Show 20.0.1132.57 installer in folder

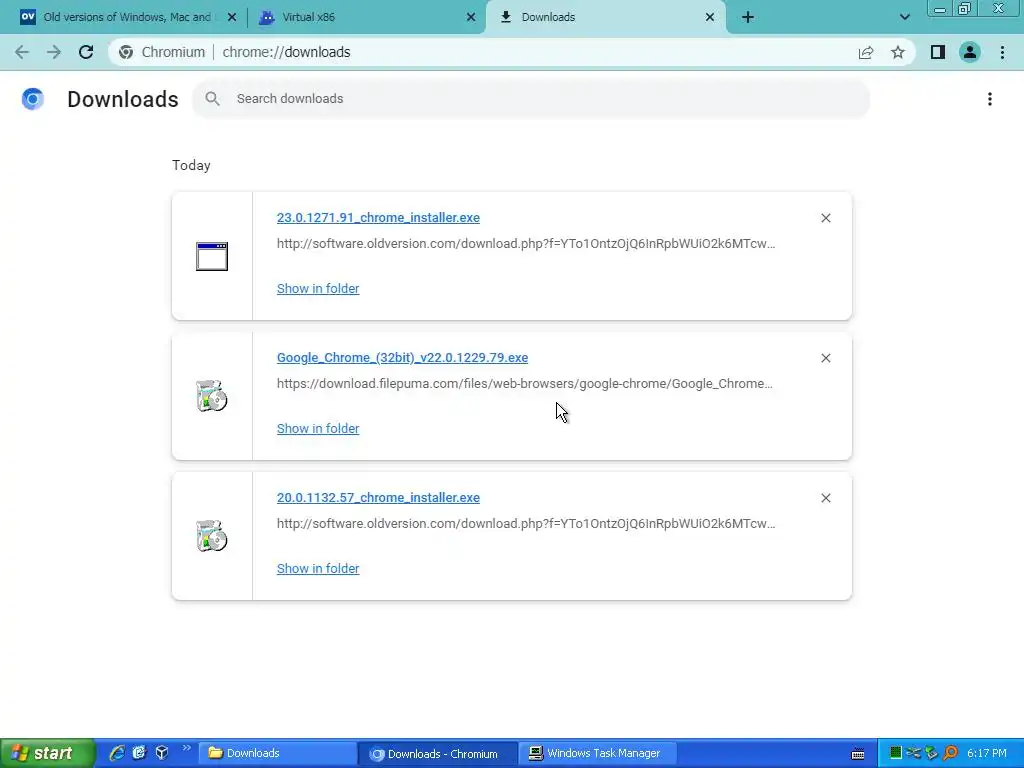318,568
